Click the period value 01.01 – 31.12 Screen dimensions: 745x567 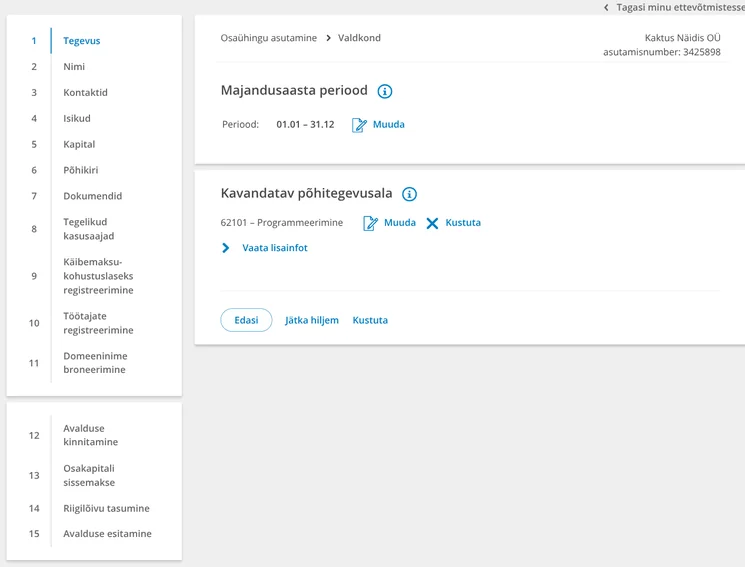tap(306, 125)
